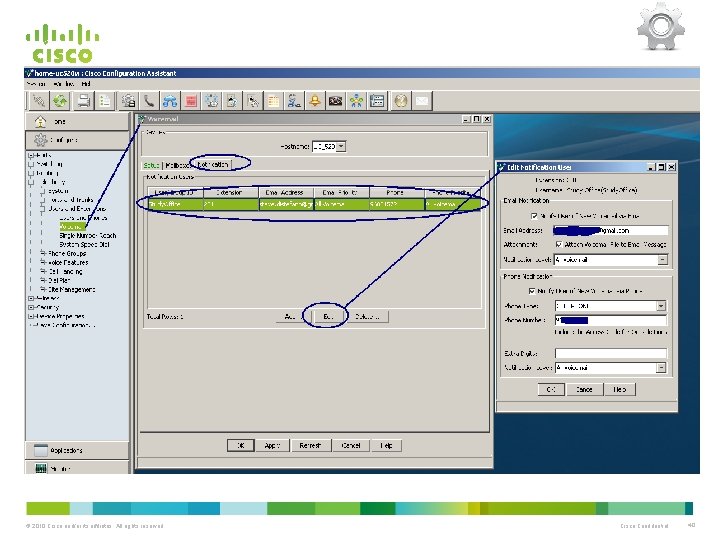Open the Phone Type dropdown
The image size is (720, 540).
661,306
